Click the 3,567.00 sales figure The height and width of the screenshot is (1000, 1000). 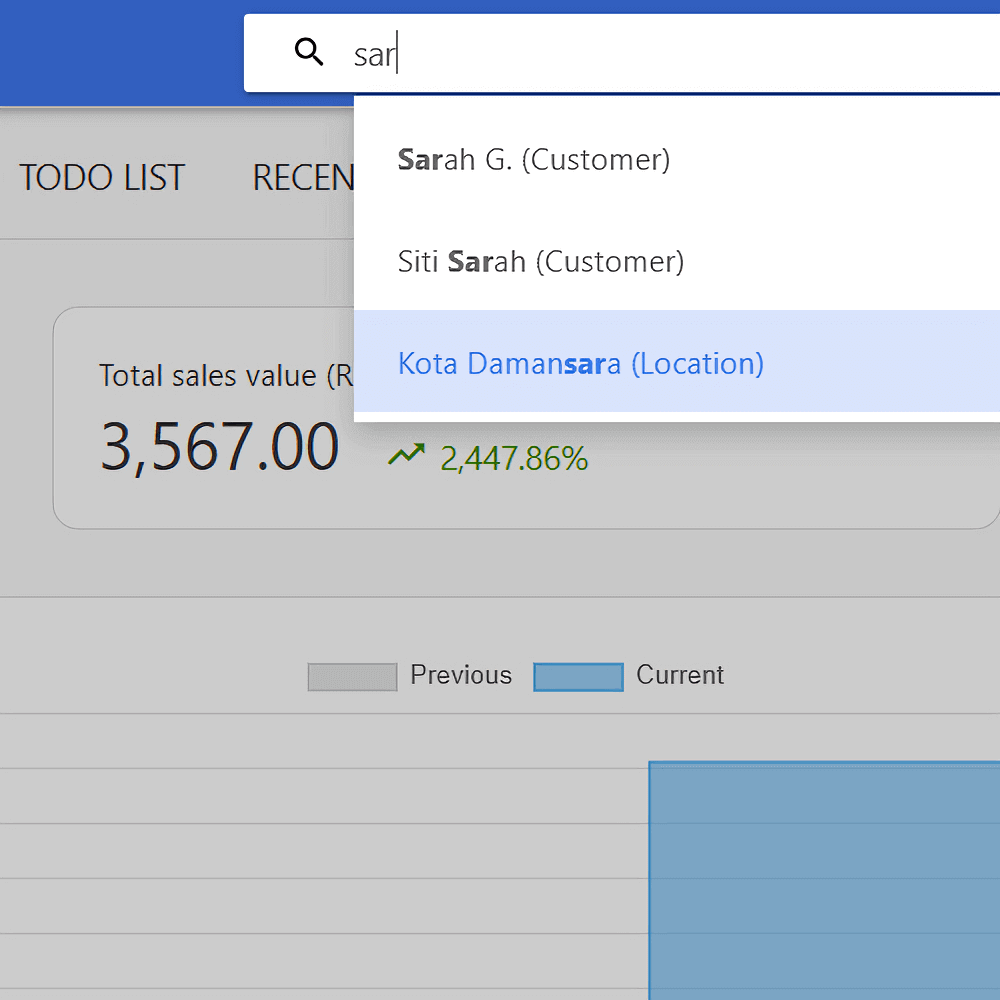[x=219, y=447]
